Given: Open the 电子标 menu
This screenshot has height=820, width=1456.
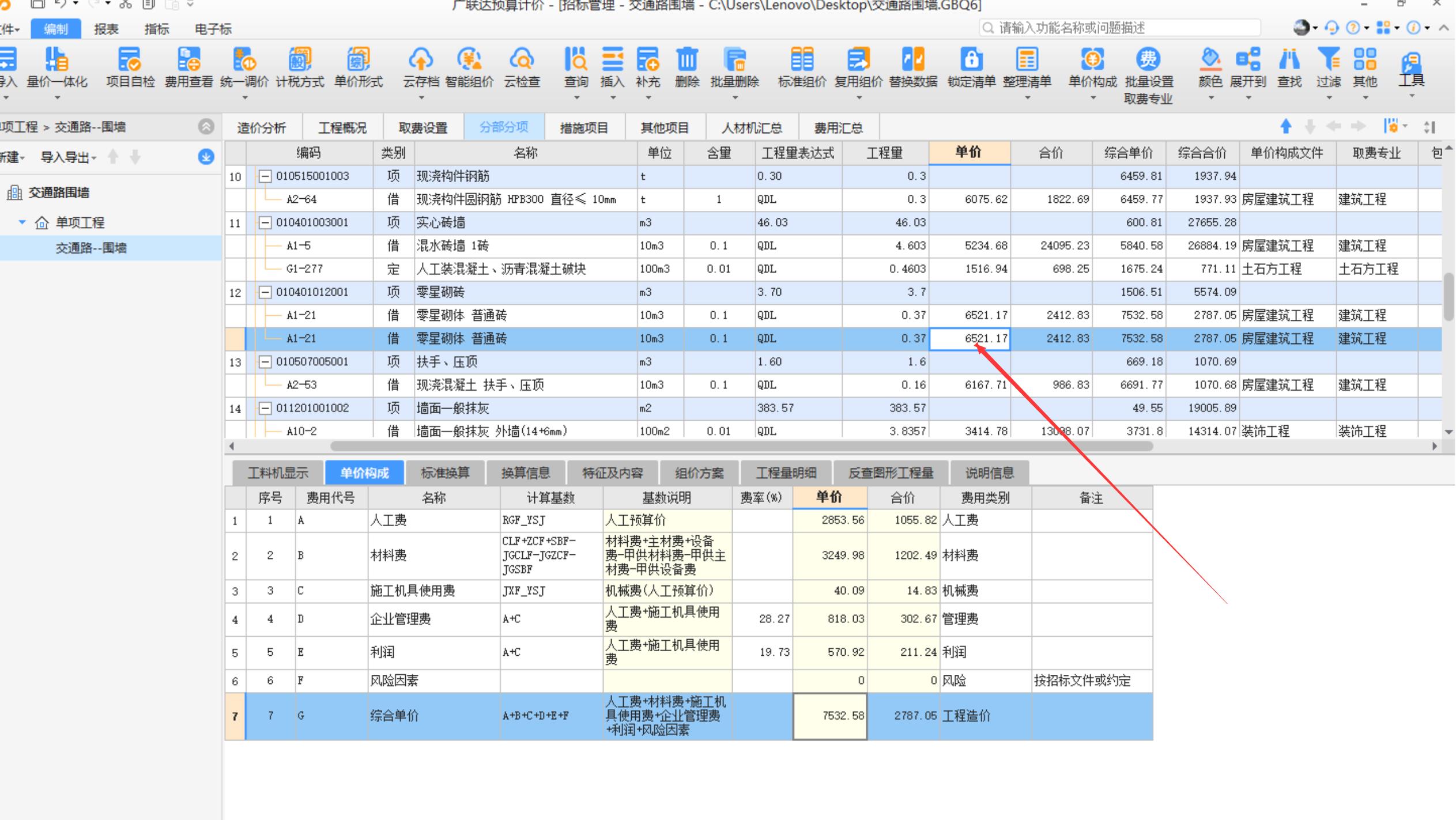Looking at the screenshot, I should point(213,29).
